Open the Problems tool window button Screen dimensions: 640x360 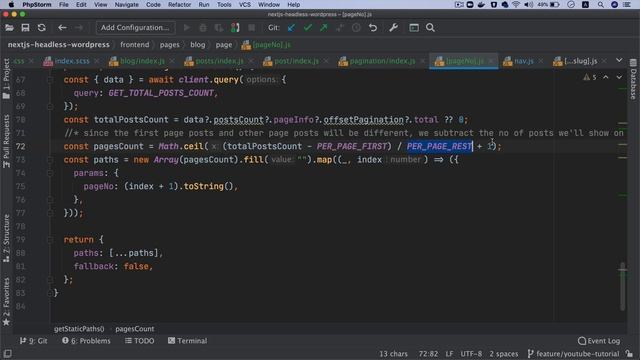pyautogui.click(x=86, y=341)
